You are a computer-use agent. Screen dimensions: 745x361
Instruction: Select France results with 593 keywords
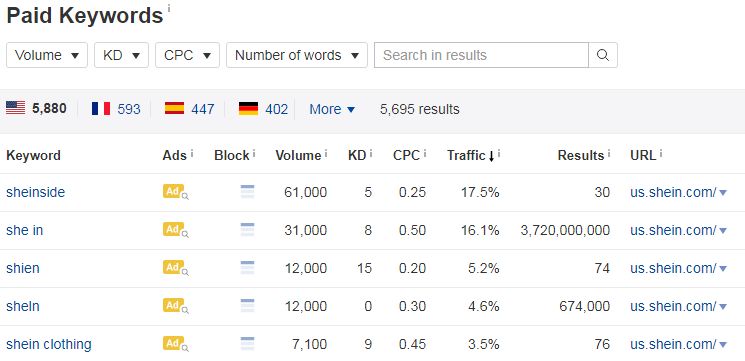coord(116,109)
